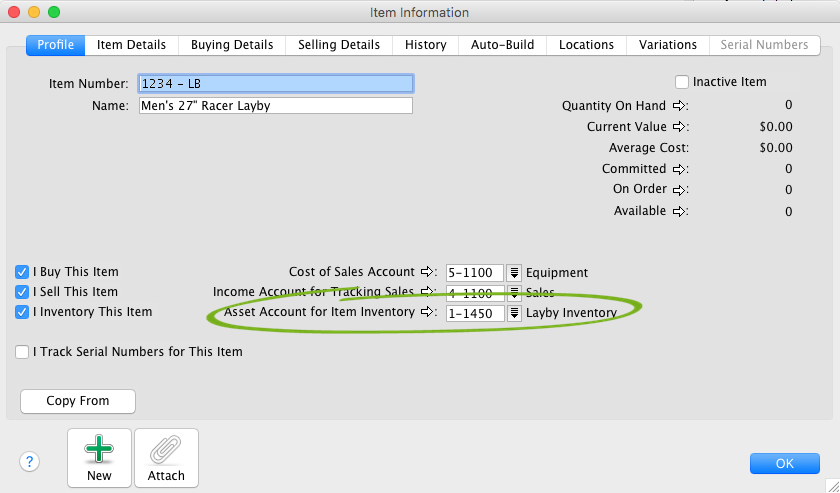
Task: Click the Name text field
Action: coord(275,106)
